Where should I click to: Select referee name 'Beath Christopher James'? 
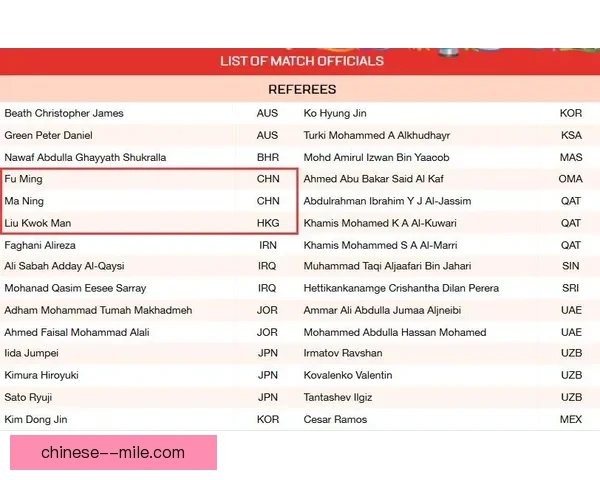[64, 113]
